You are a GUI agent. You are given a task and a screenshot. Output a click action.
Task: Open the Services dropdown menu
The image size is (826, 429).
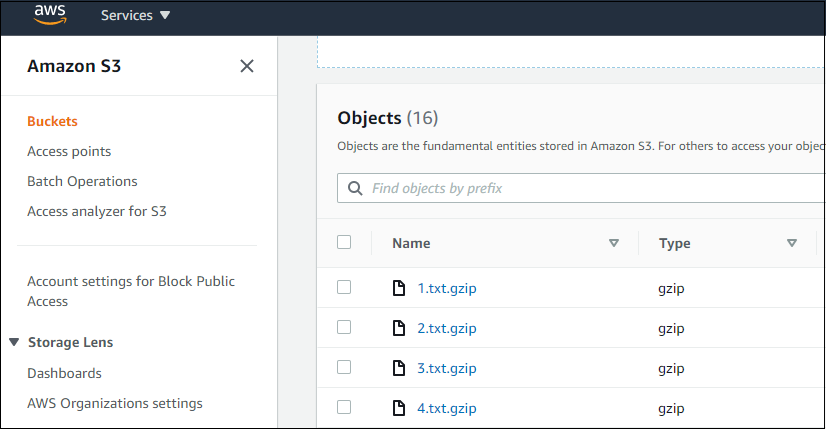(x=135, y=15)
